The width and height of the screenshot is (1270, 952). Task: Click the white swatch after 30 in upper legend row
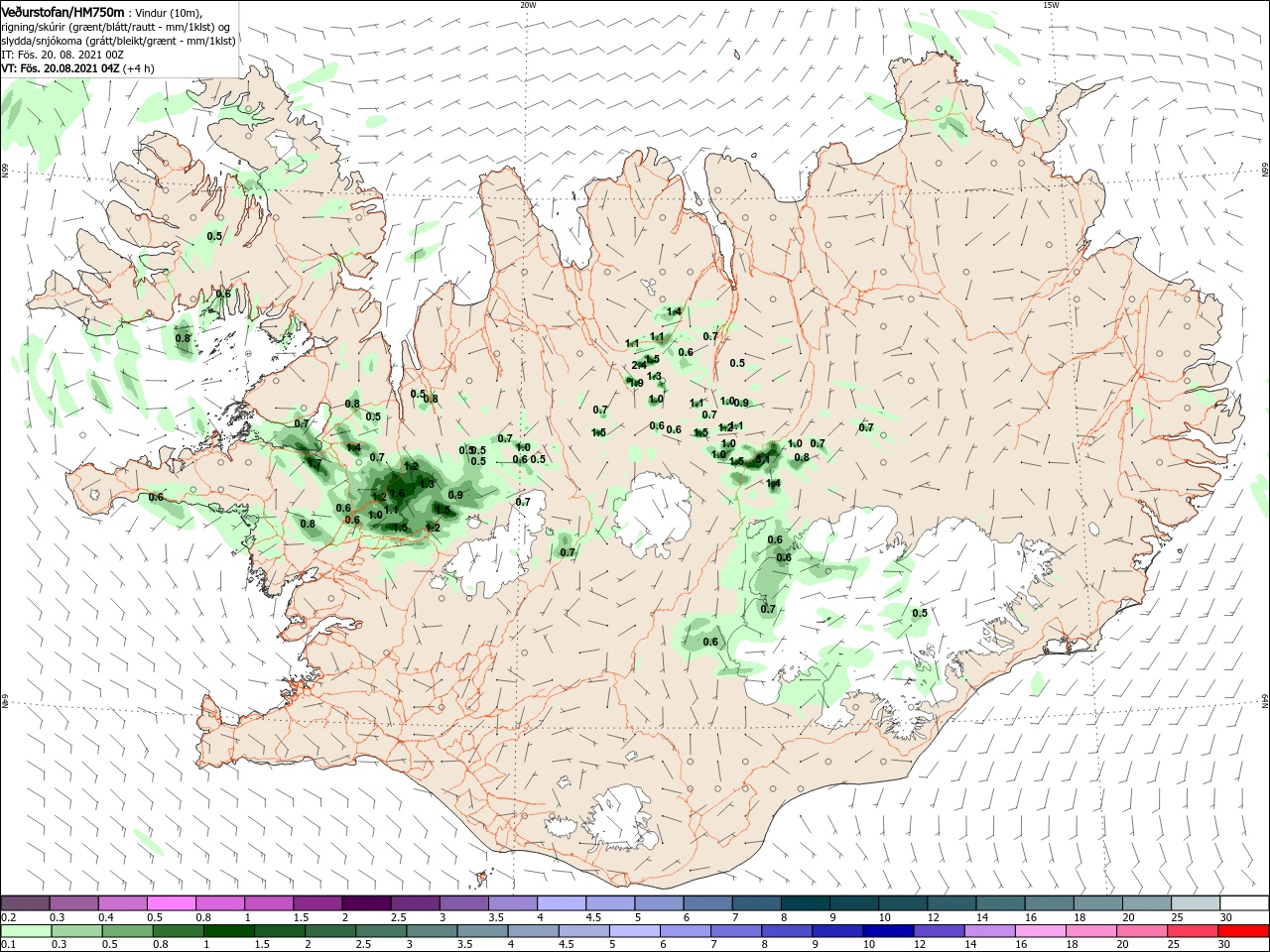(x=1244, y=903)
